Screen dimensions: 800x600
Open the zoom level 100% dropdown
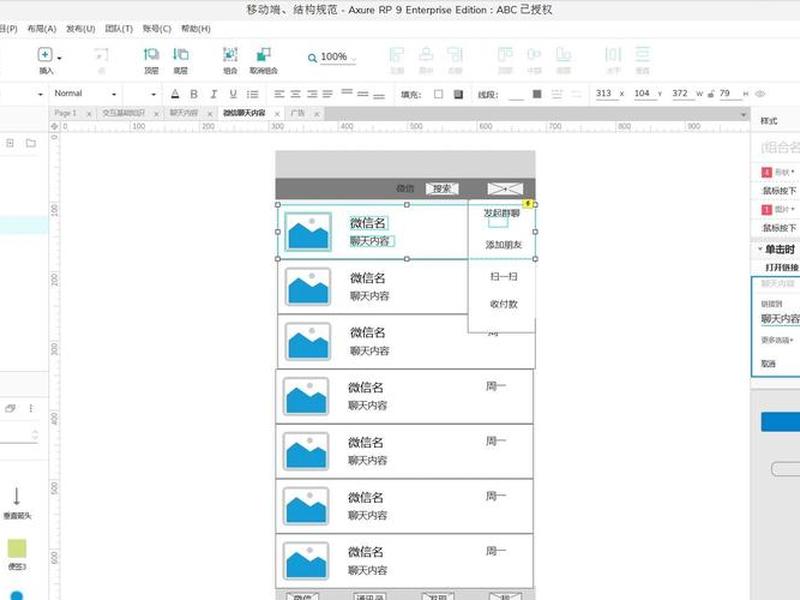point(337,57)
